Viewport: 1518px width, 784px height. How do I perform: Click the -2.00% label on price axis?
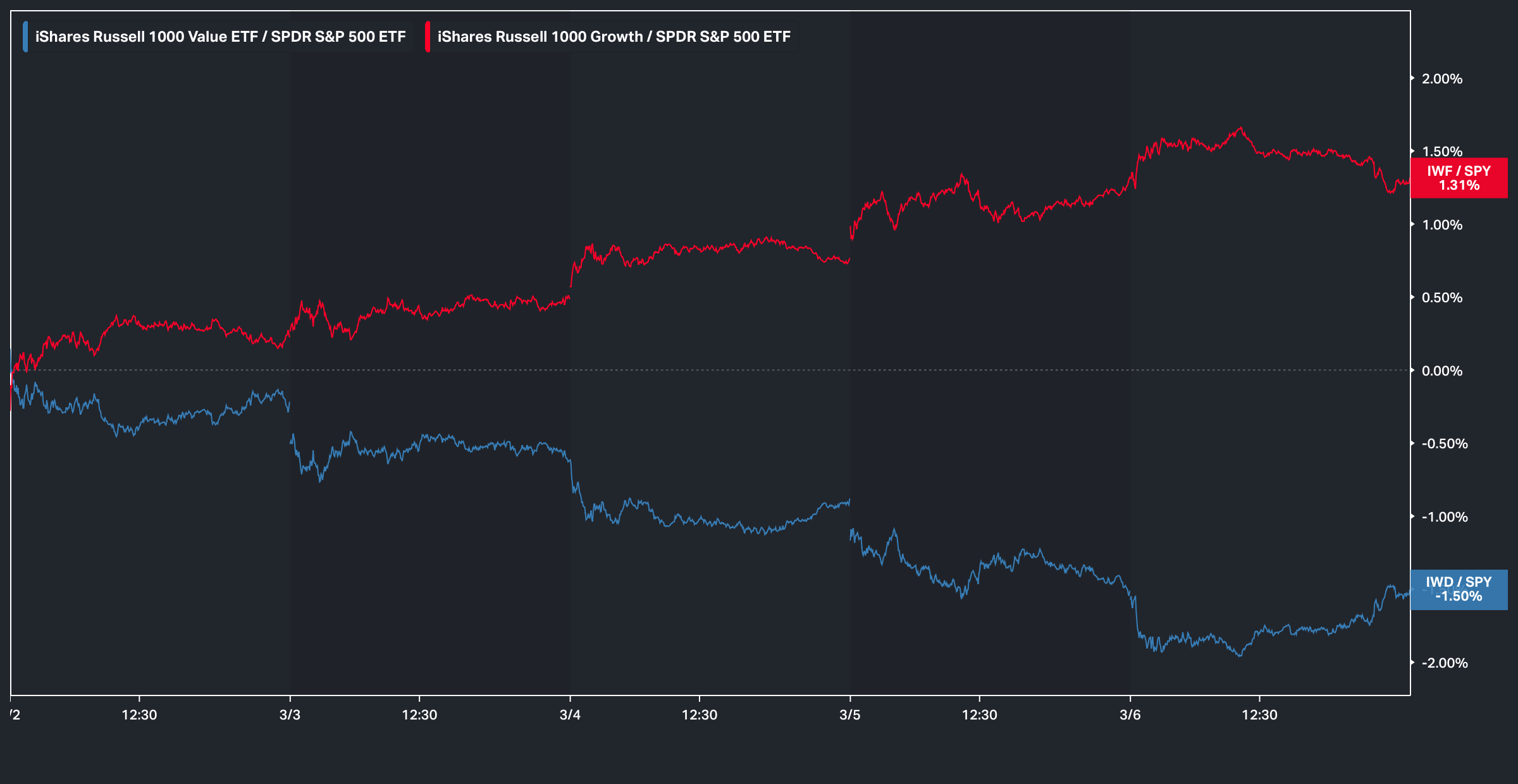pos(1444,663)
